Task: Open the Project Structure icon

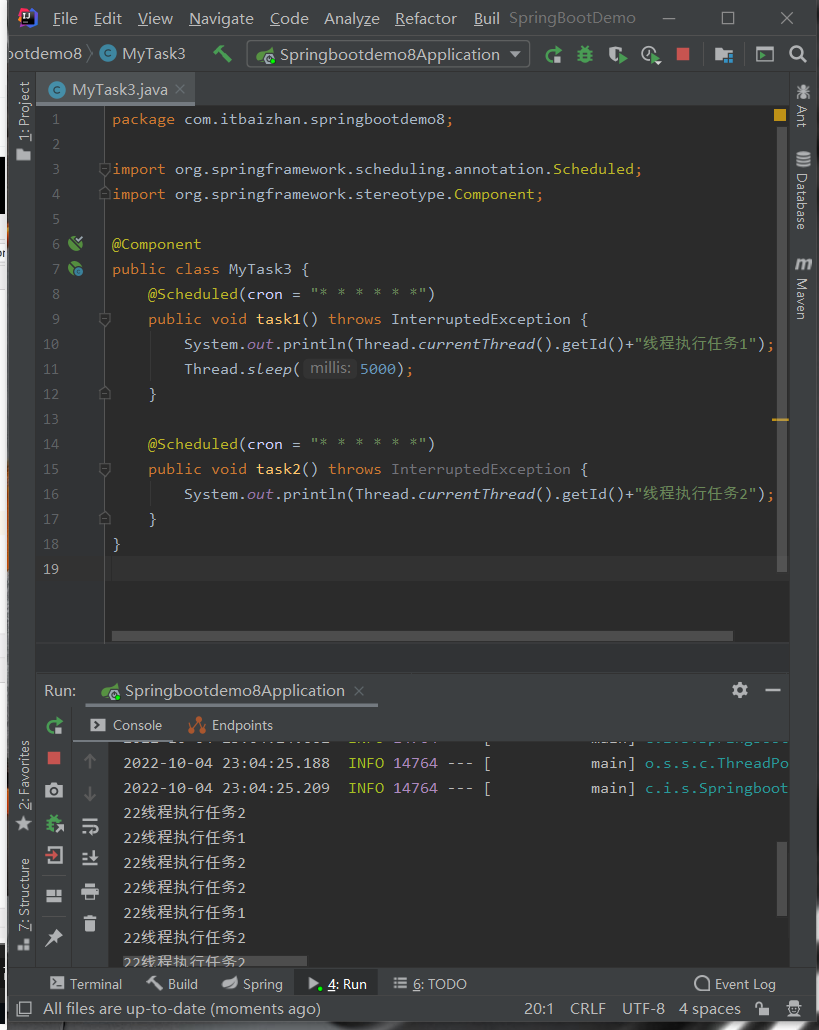Action: tap(724, 55)
